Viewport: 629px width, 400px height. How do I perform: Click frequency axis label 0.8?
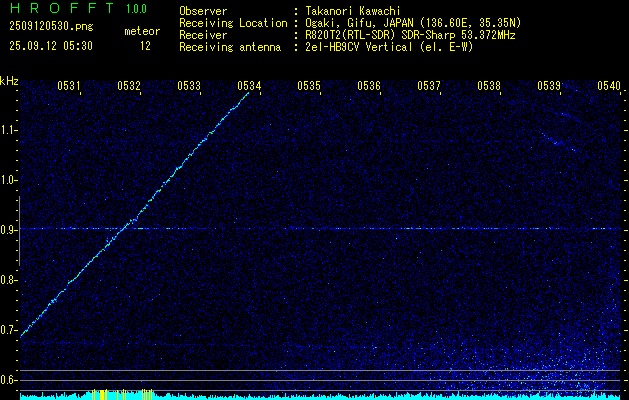[9, 280]
